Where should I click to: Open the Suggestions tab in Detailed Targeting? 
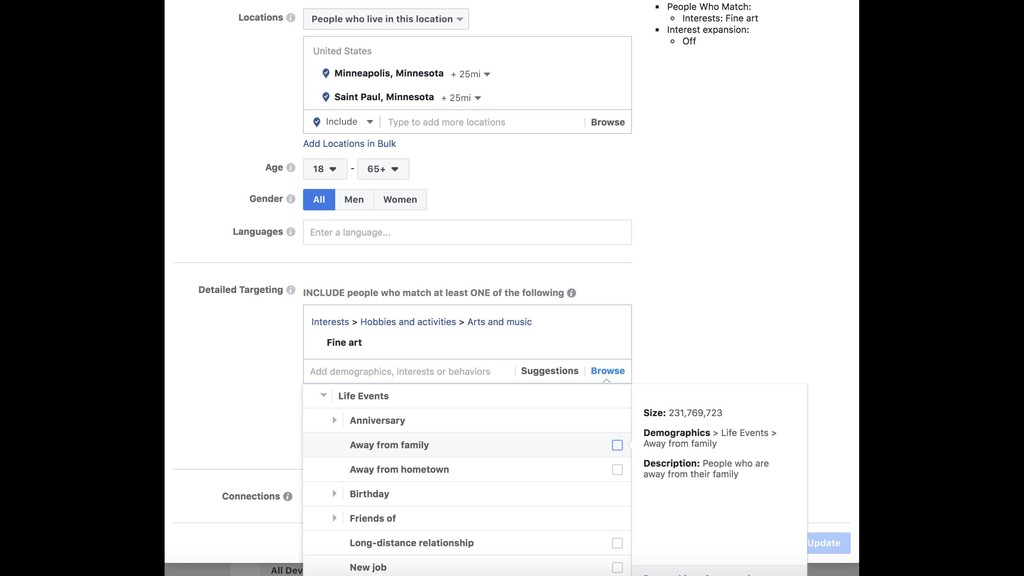coord(549,371)
